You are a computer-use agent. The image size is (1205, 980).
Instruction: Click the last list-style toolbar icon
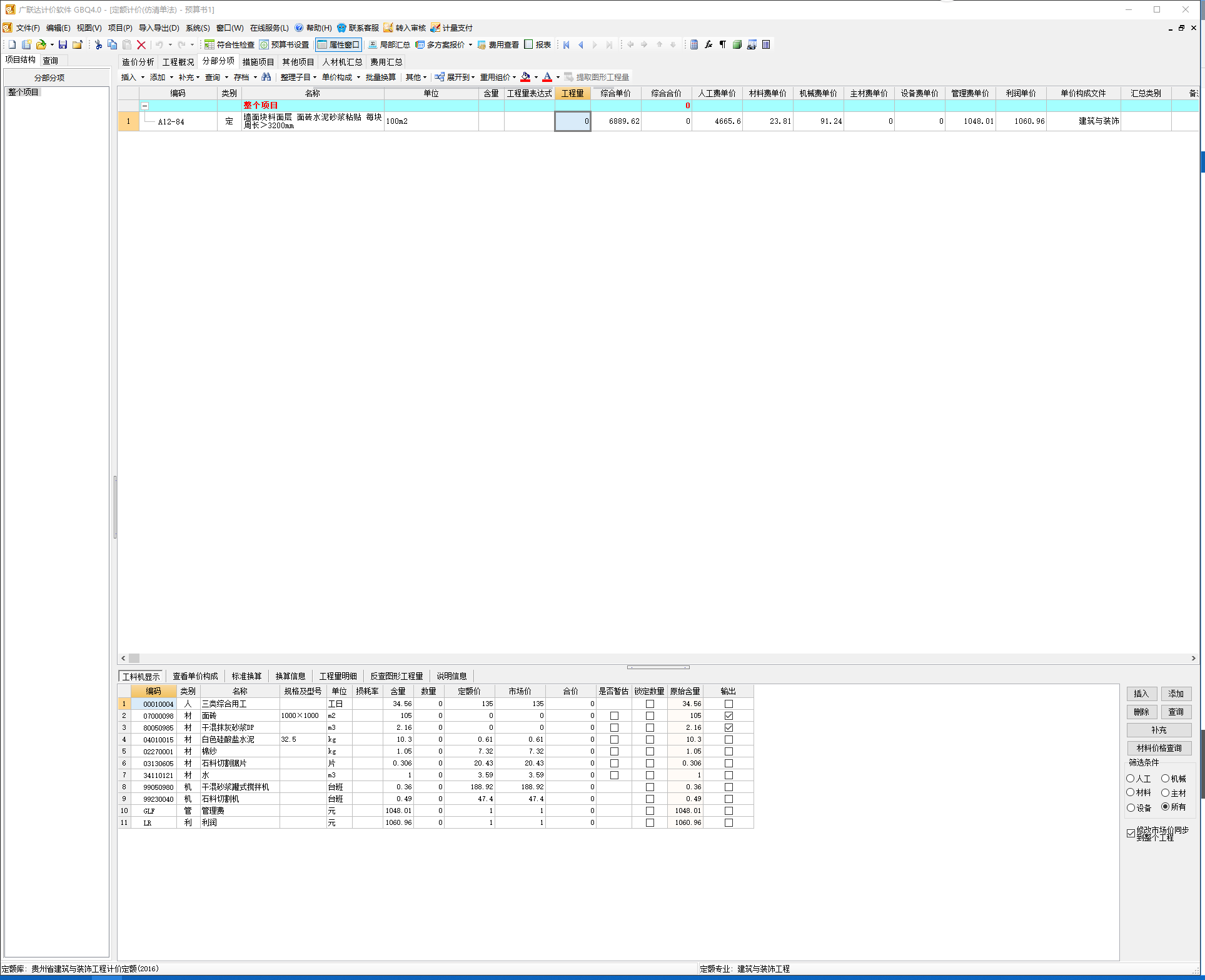766,44
